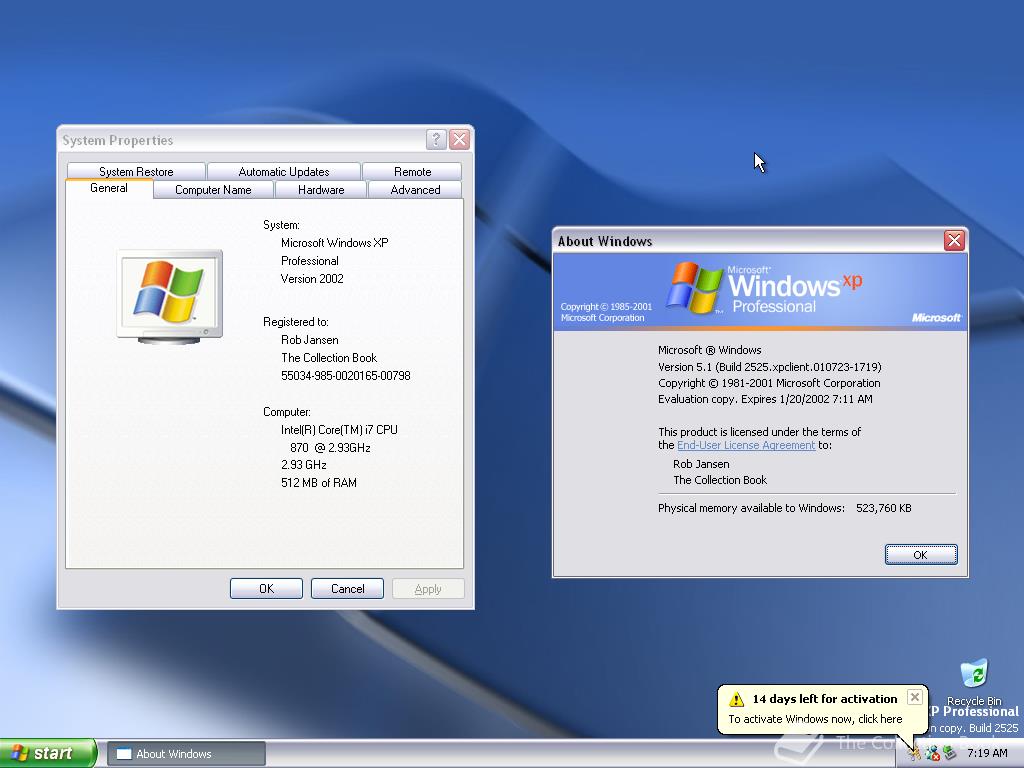Click the About Windows taskbar button
This screenshot has height=768, width=1024.
pyautogui.click(x=186, y=754)
